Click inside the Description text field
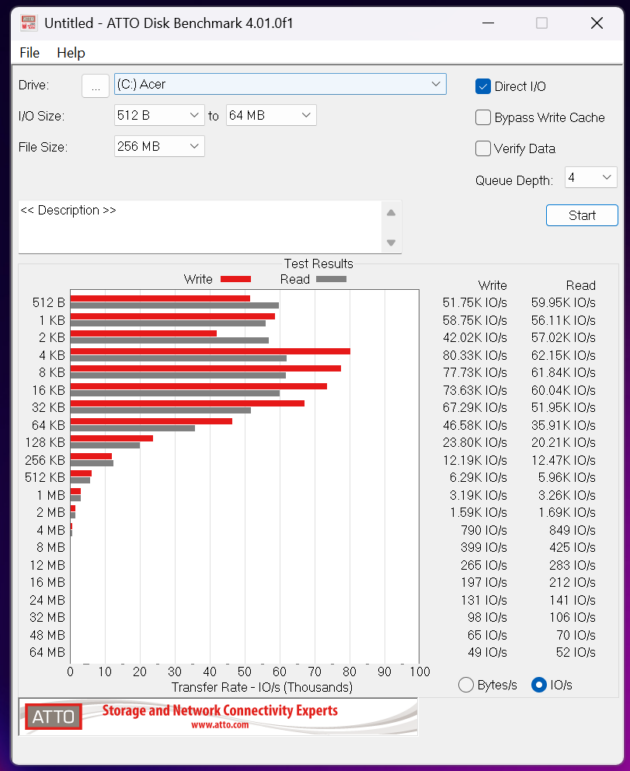This screenshot has height=771, width=630. [200, 227]
